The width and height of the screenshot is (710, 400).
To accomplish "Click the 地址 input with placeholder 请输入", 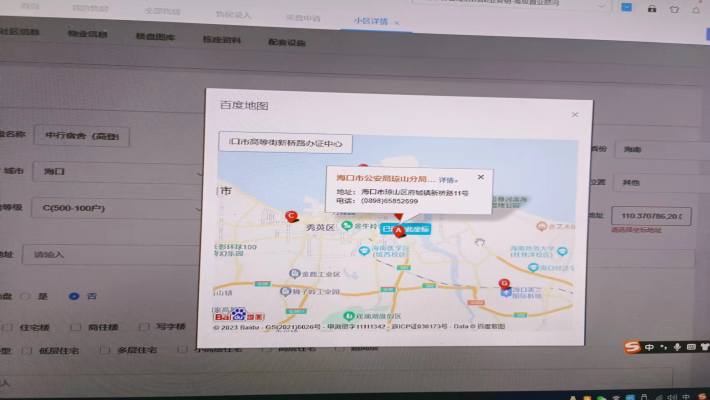I will pyautogui.click(x=111, y=255).
